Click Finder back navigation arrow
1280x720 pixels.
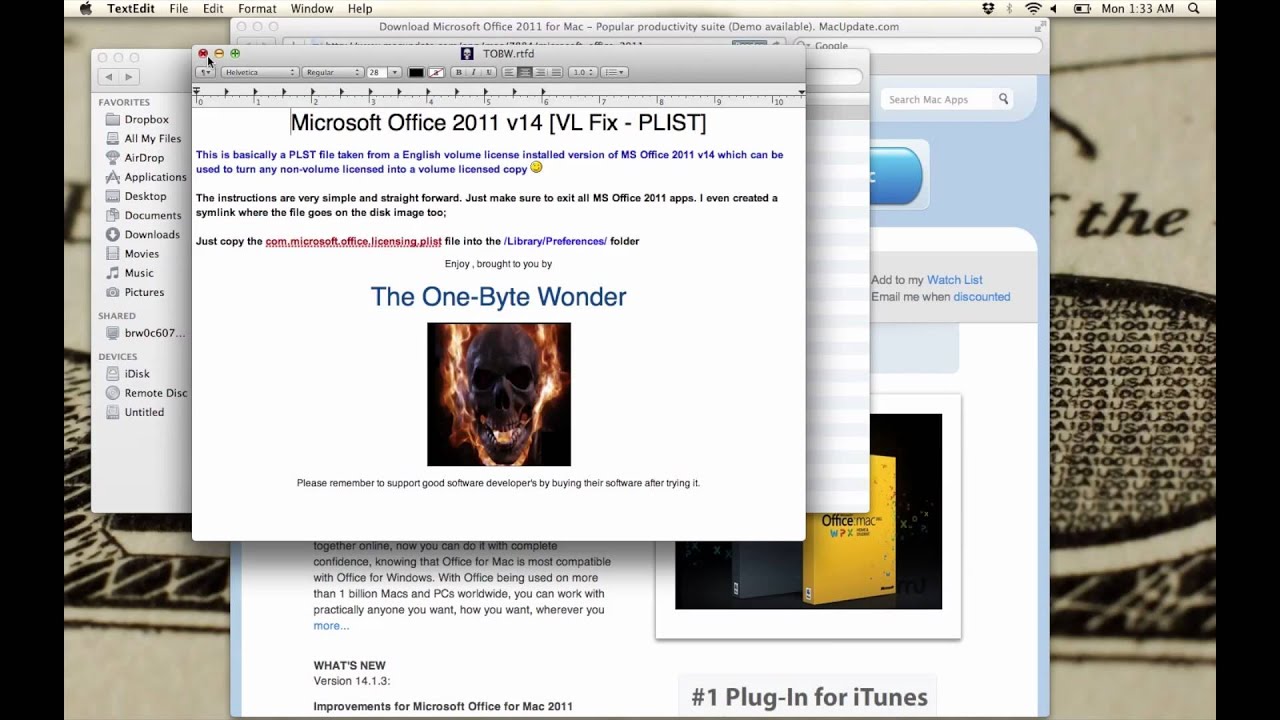109,77
